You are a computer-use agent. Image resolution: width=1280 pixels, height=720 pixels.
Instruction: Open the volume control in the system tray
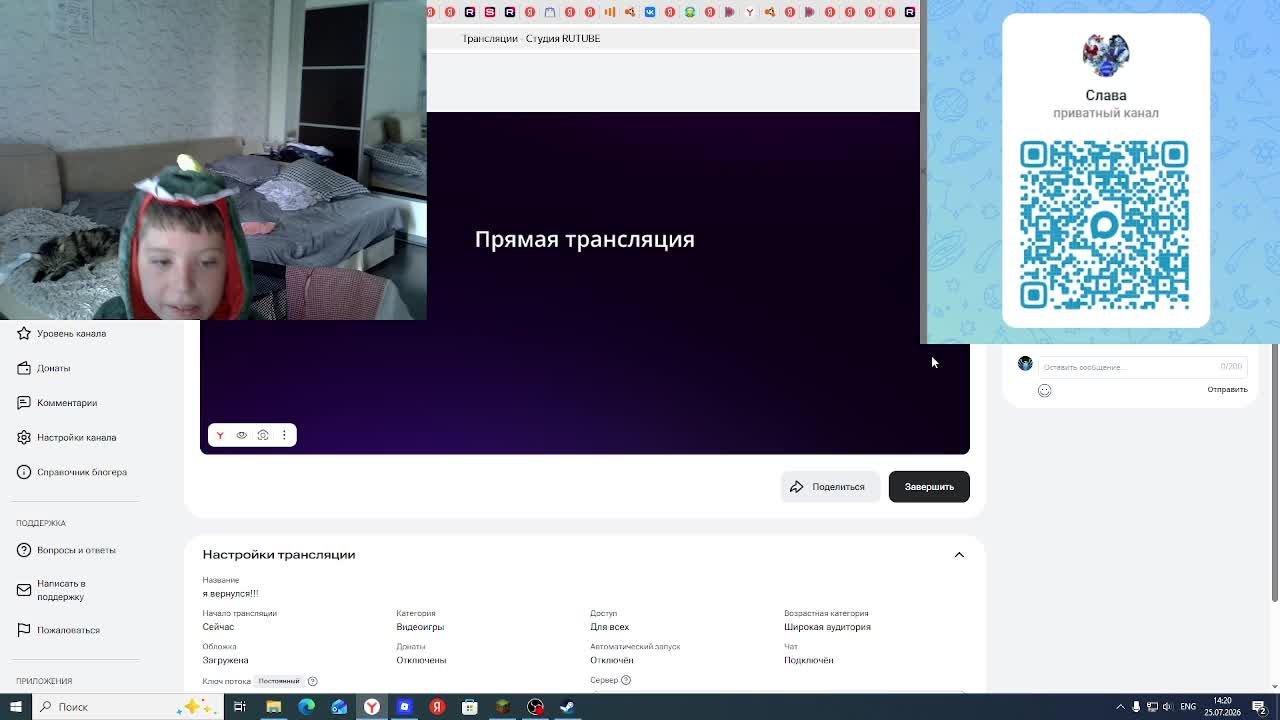pos(1167,707)
